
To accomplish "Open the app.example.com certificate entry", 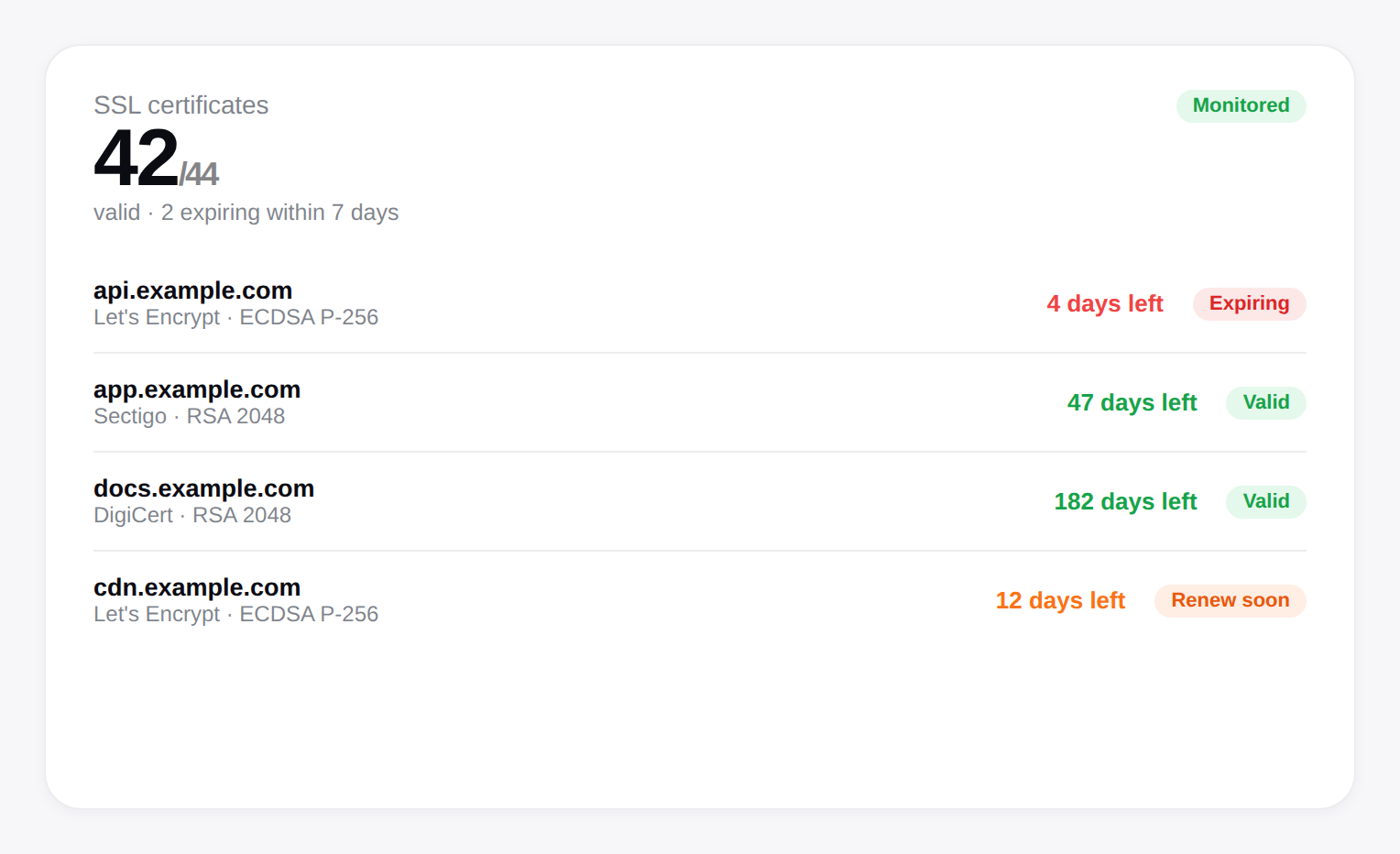I will (x=196, y=389).
